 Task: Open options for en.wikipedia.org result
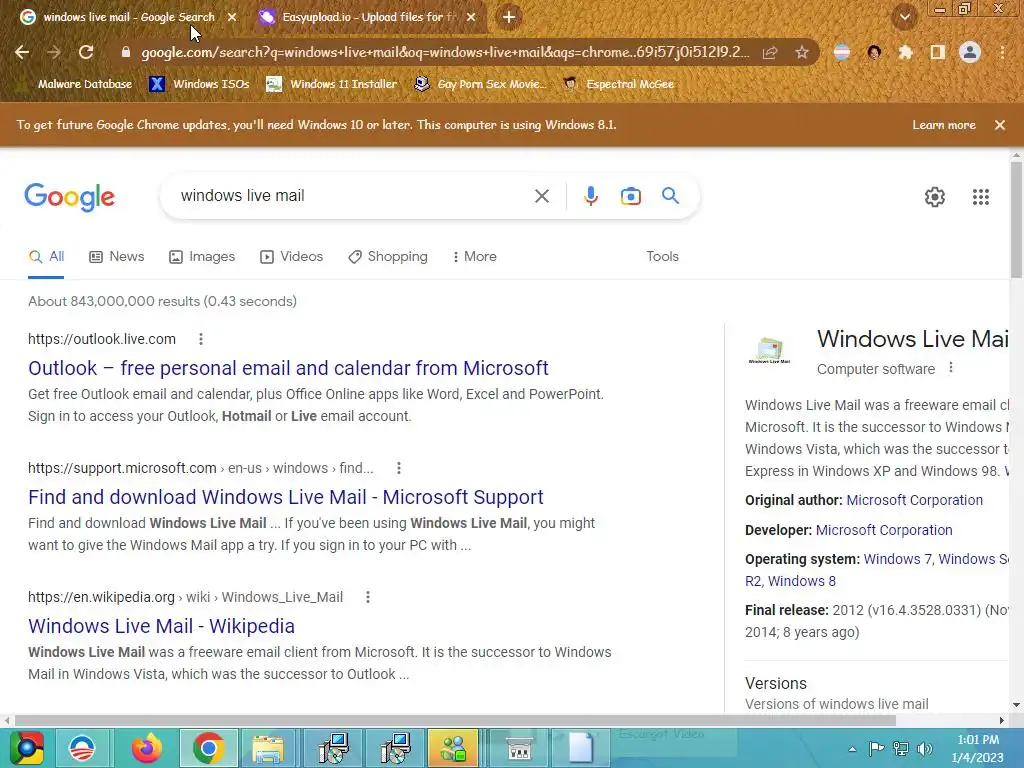coord(368,597)
